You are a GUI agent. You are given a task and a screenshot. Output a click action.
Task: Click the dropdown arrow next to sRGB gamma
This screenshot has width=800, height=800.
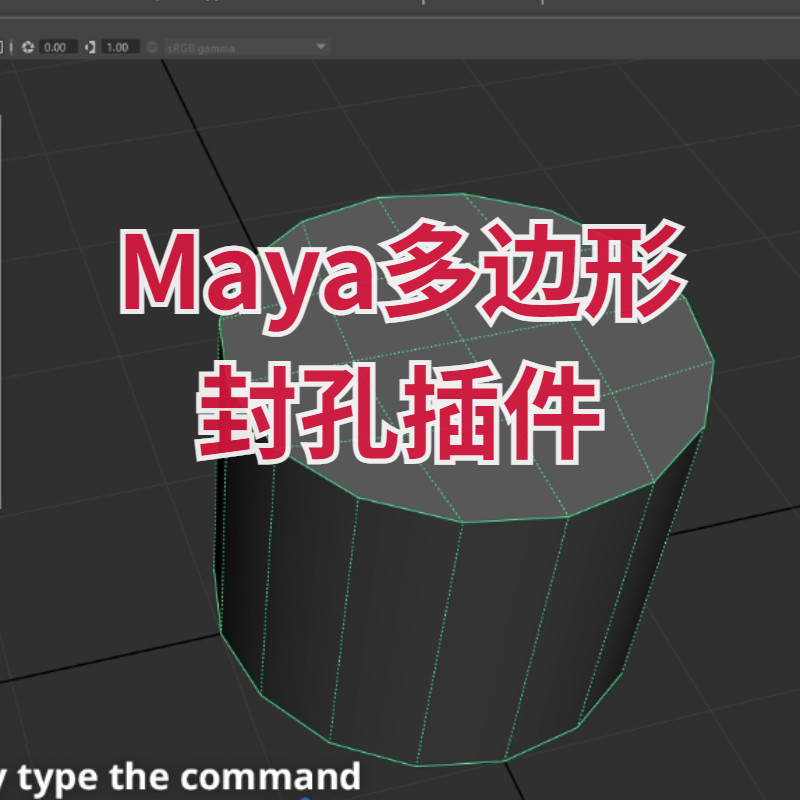click(x=321, y=46)
